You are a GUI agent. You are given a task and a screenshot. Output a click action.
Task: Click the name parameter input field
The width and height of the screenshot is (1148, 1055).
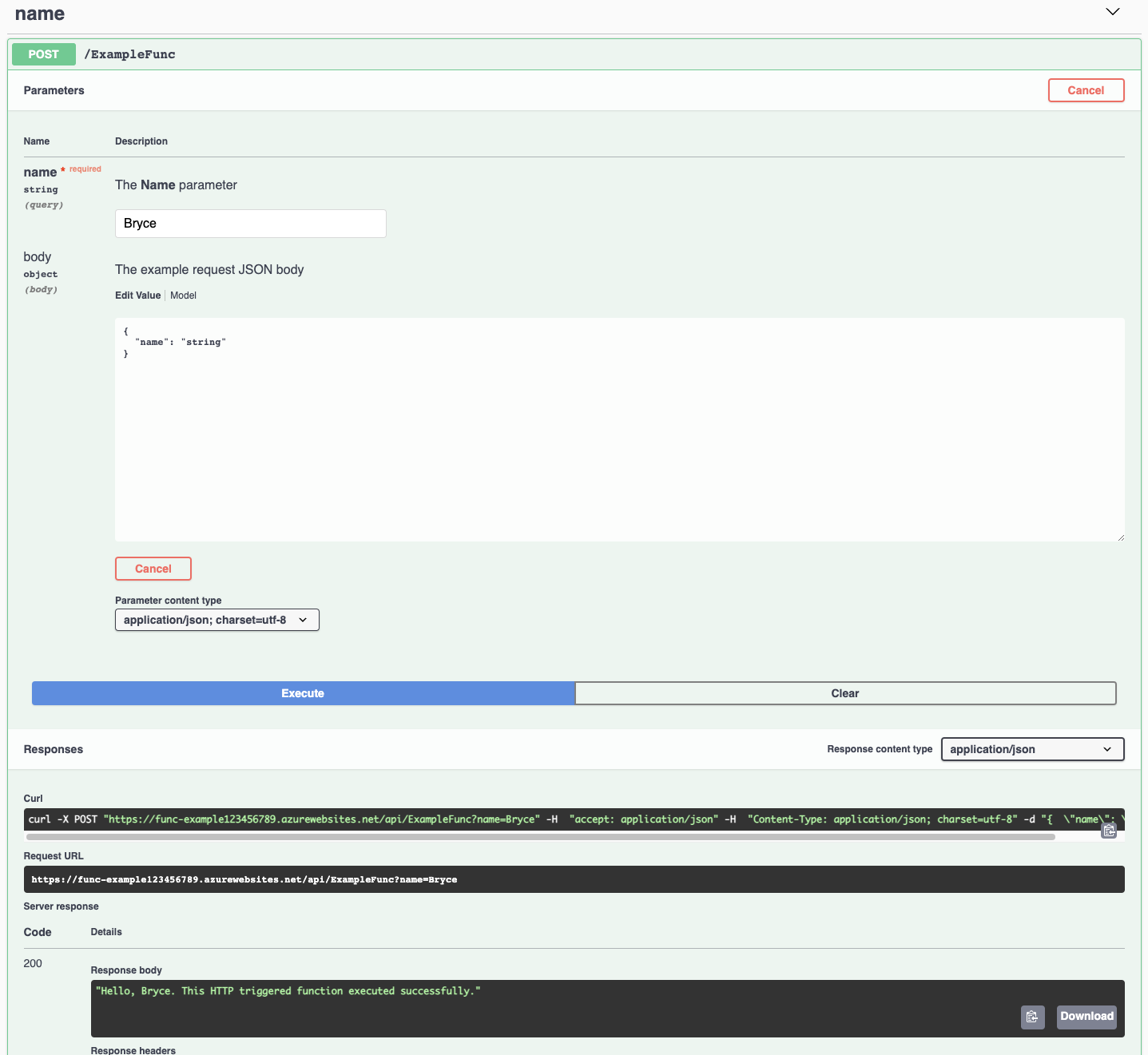point(250,224)
